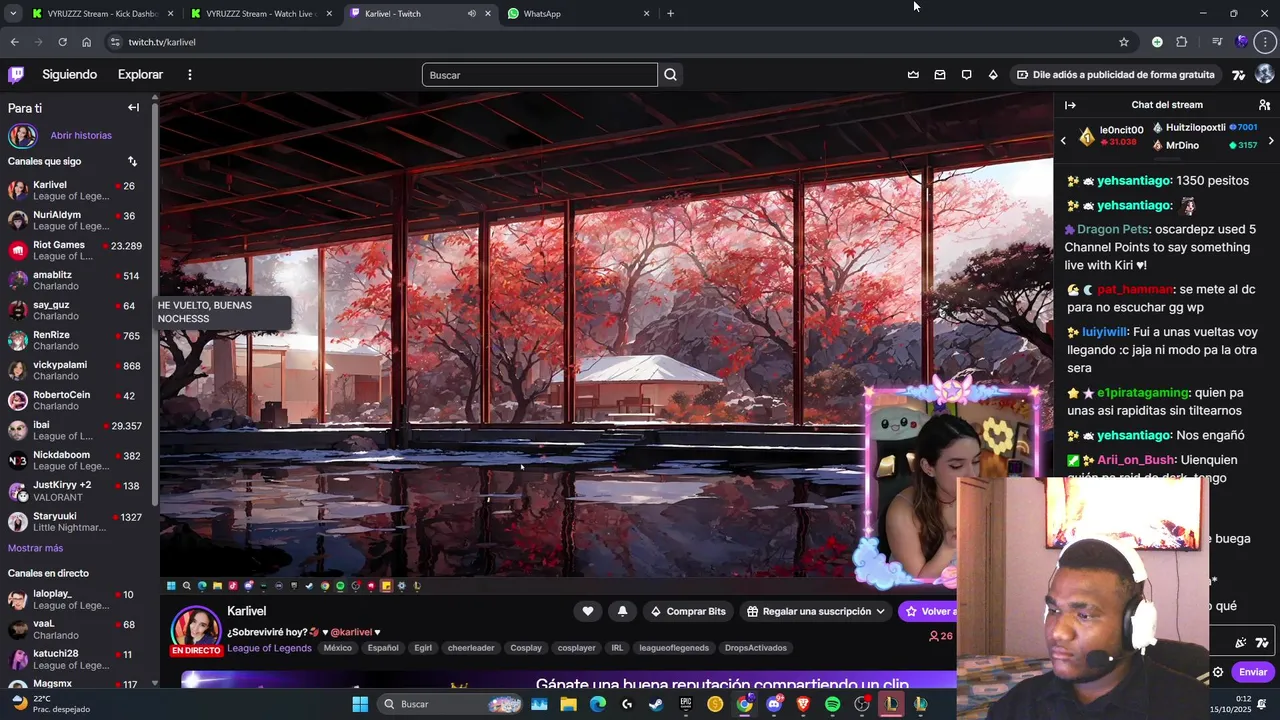
Task: Open Brave browser from taskbar
Action: 803,704
